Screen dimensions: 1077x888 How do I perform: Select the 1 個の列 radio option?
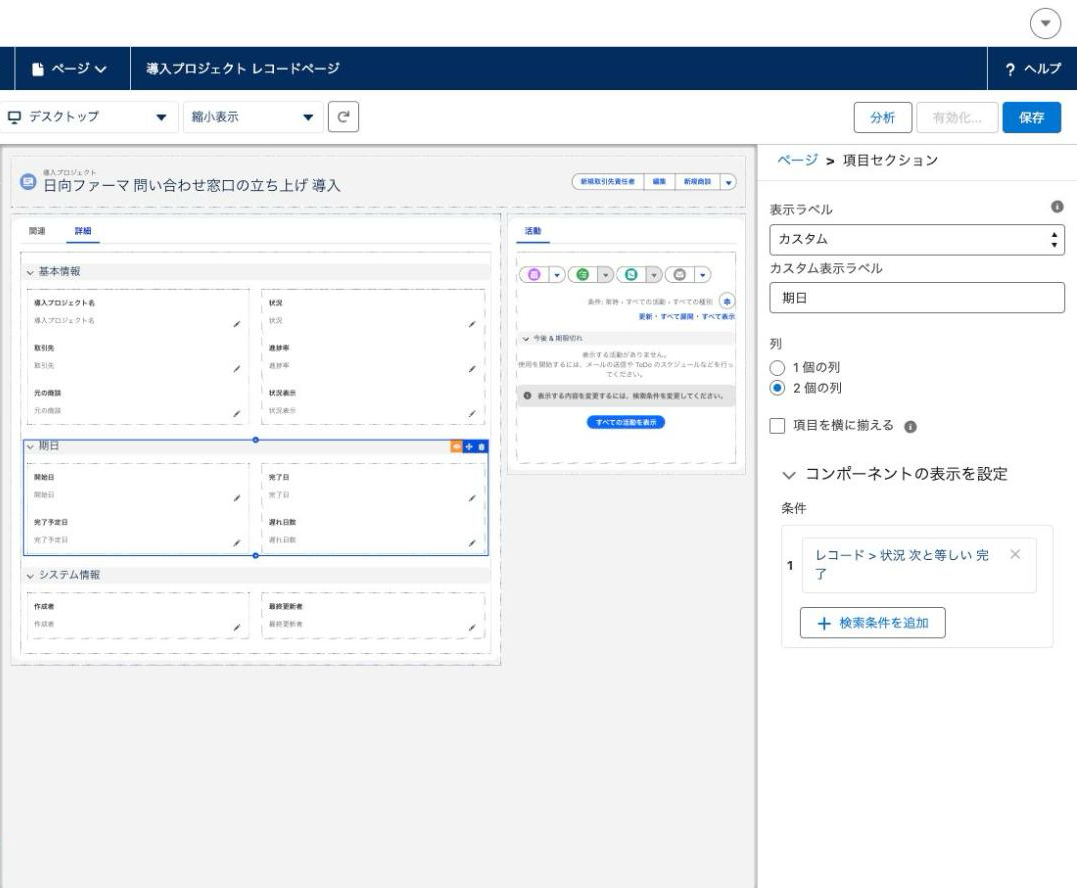point(777,367)
